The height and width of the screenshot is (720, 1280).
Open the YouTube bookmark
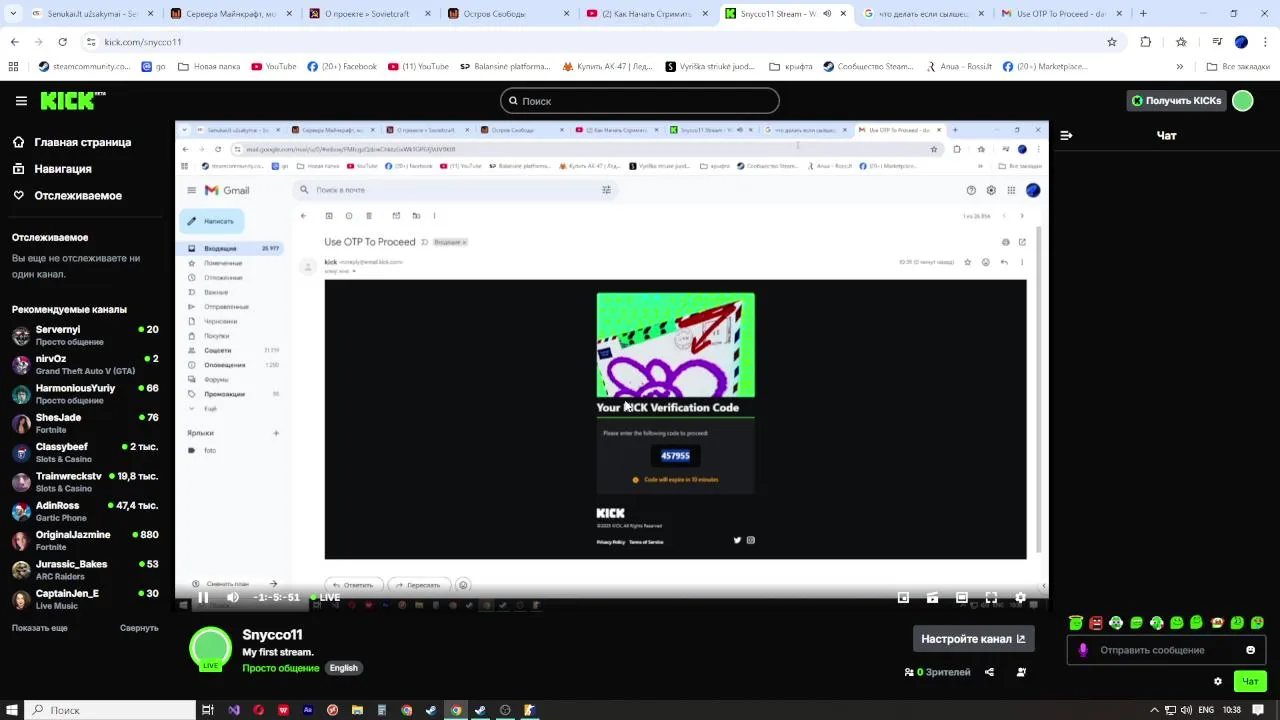(273, 67)
